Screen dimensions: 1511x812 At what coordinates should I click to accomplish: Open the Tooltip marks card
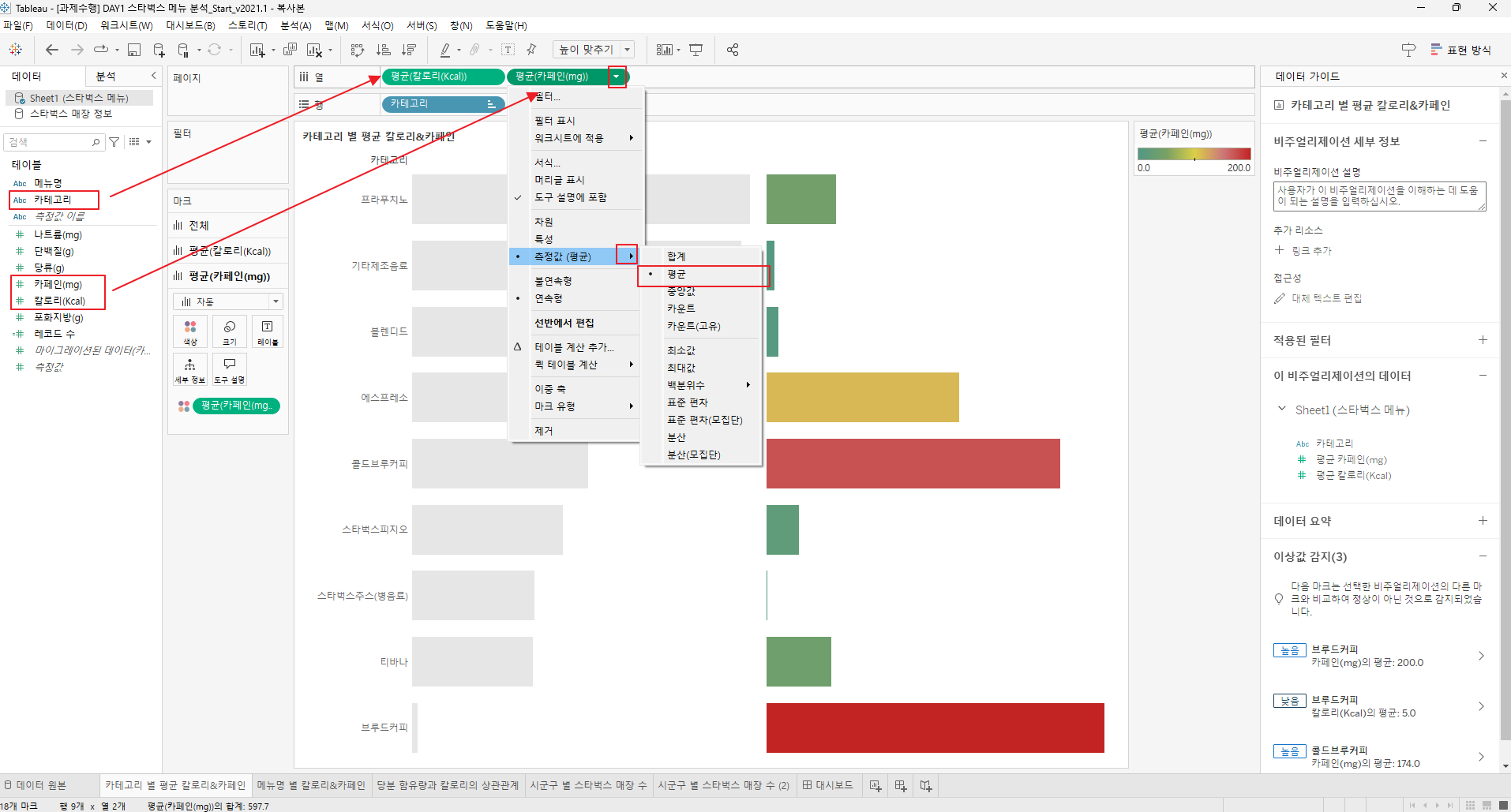point(230,369)
